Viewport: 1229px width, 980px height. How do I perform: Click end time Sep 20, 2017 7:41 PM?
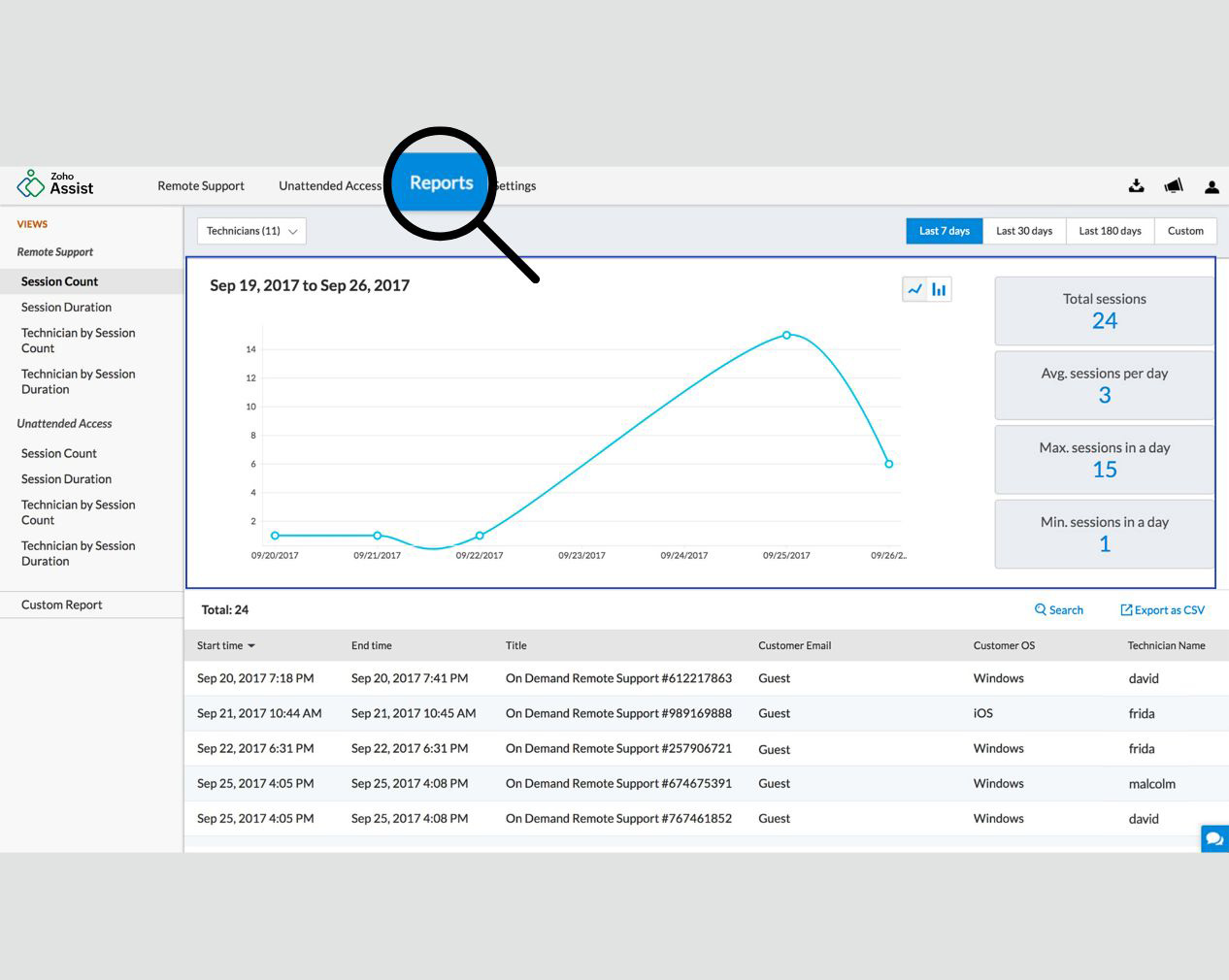pyautogui.click(x=410, y=678)
